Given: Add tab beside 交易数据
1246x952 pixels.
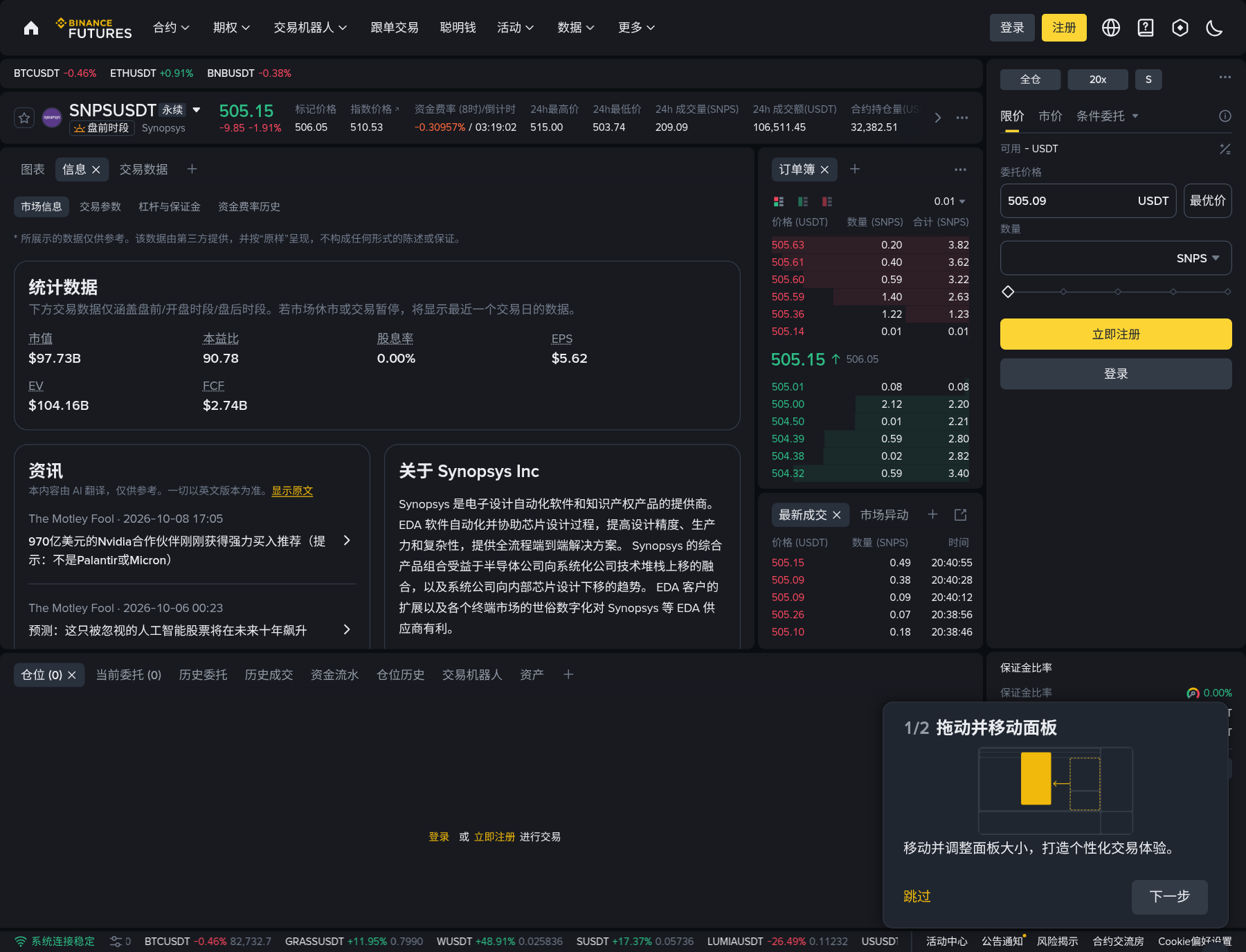Looking at the screenshot, I should coord(192,169).
